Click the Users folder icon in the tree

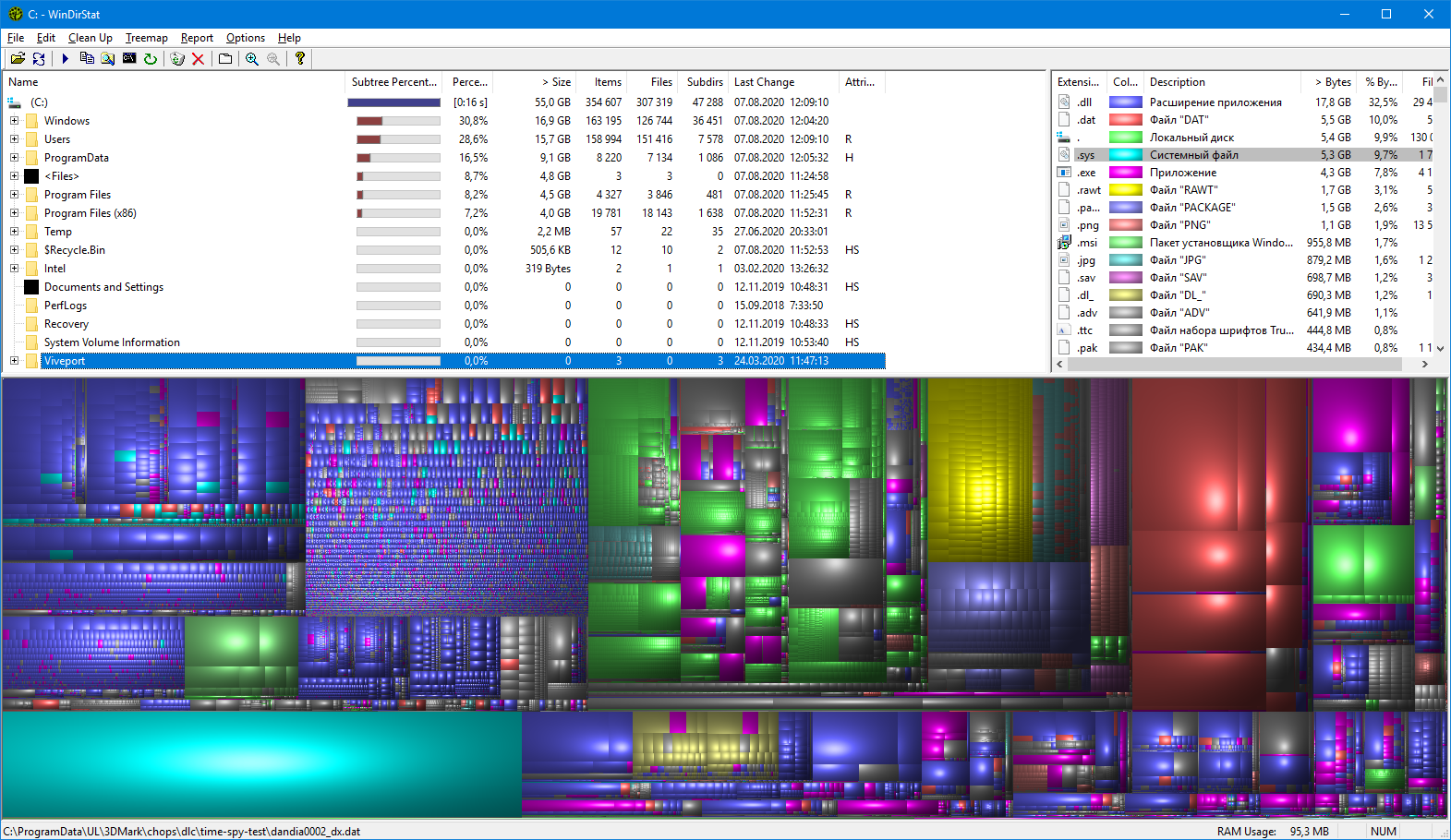tap(32, 139)
